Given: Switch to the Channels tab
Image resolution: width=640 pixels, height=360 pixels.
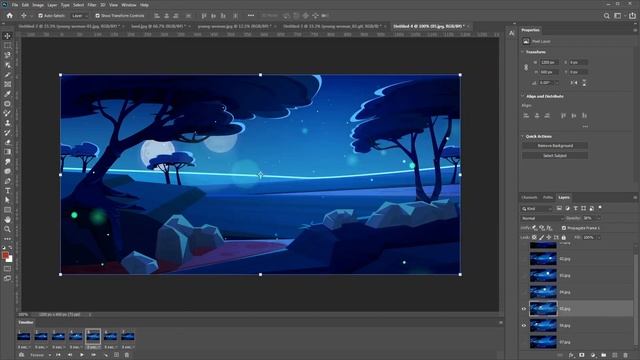Looking at the screenshot, I should 529,198.
